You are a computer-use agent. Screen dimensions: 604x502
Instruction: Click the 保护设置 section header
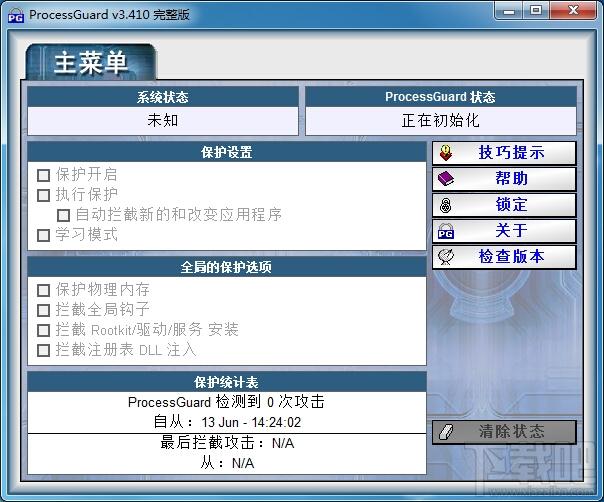coord(227,152)
